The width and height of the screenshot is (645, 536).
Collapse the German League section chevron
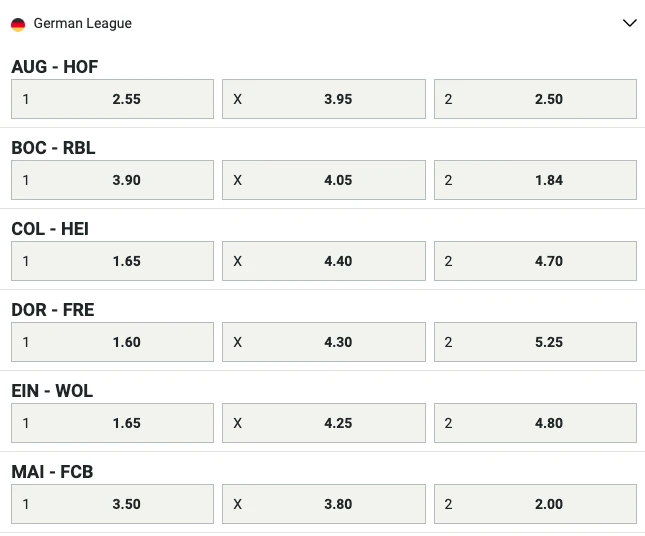click(x=629, y=23)
